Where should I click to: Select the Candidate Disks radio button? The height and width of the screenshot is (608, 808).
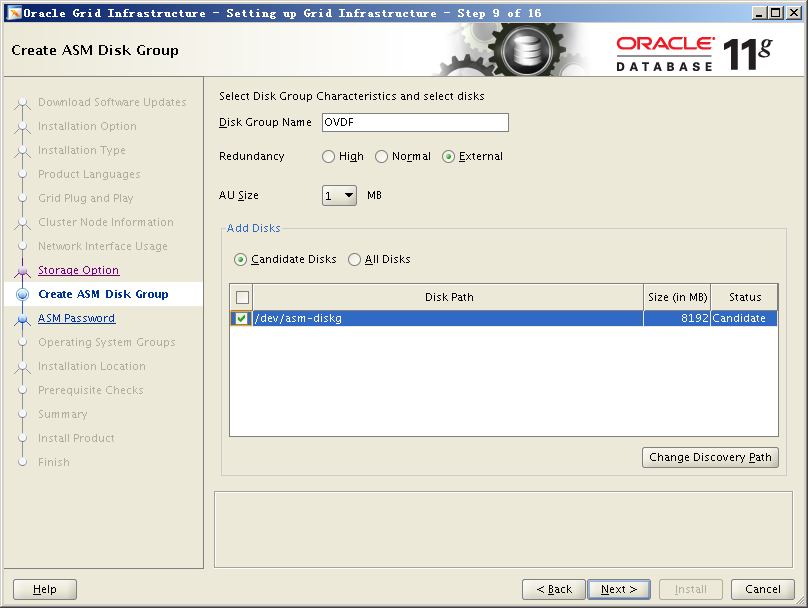(x=241, y=260)
